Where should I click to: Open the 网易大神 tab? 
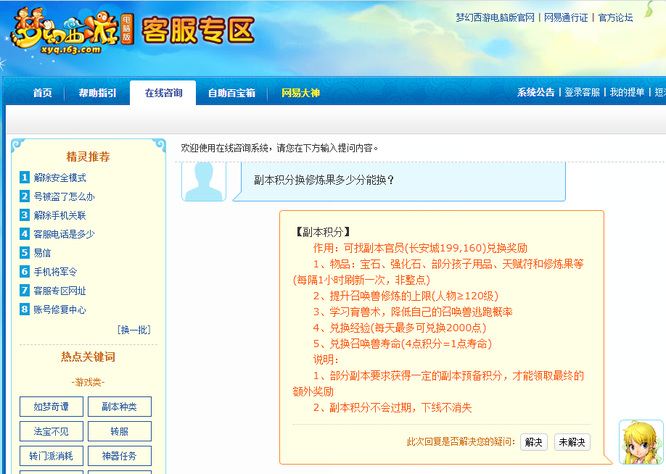301,93
